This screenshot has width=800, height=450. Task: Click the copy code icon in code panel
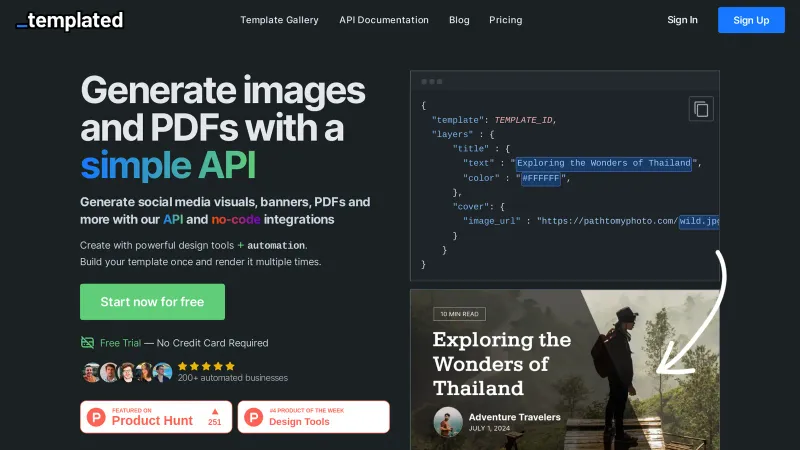702,109
